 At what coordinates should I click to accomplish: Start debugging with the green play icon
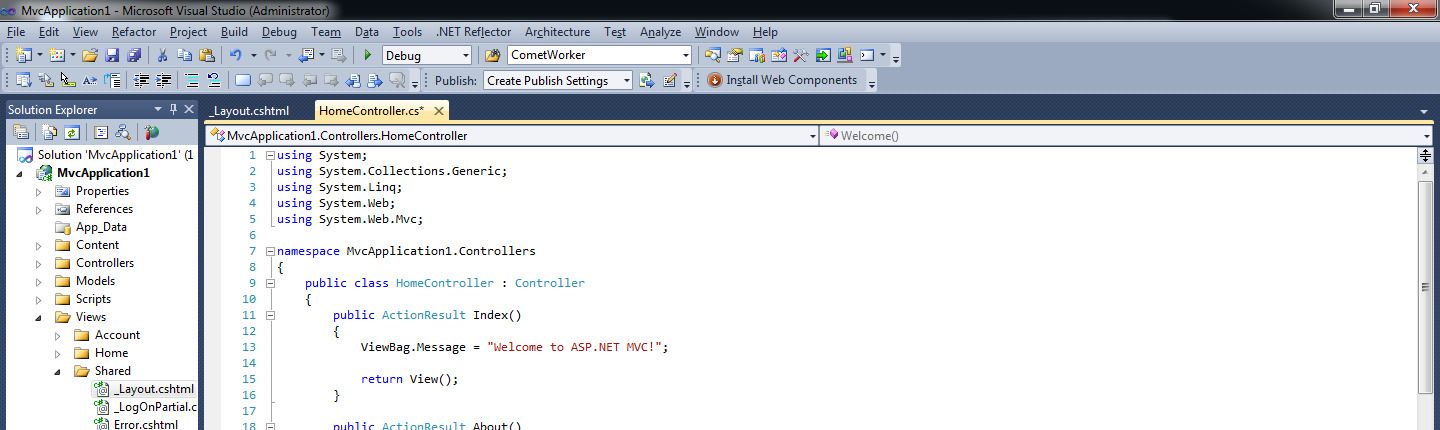(368, 55)
